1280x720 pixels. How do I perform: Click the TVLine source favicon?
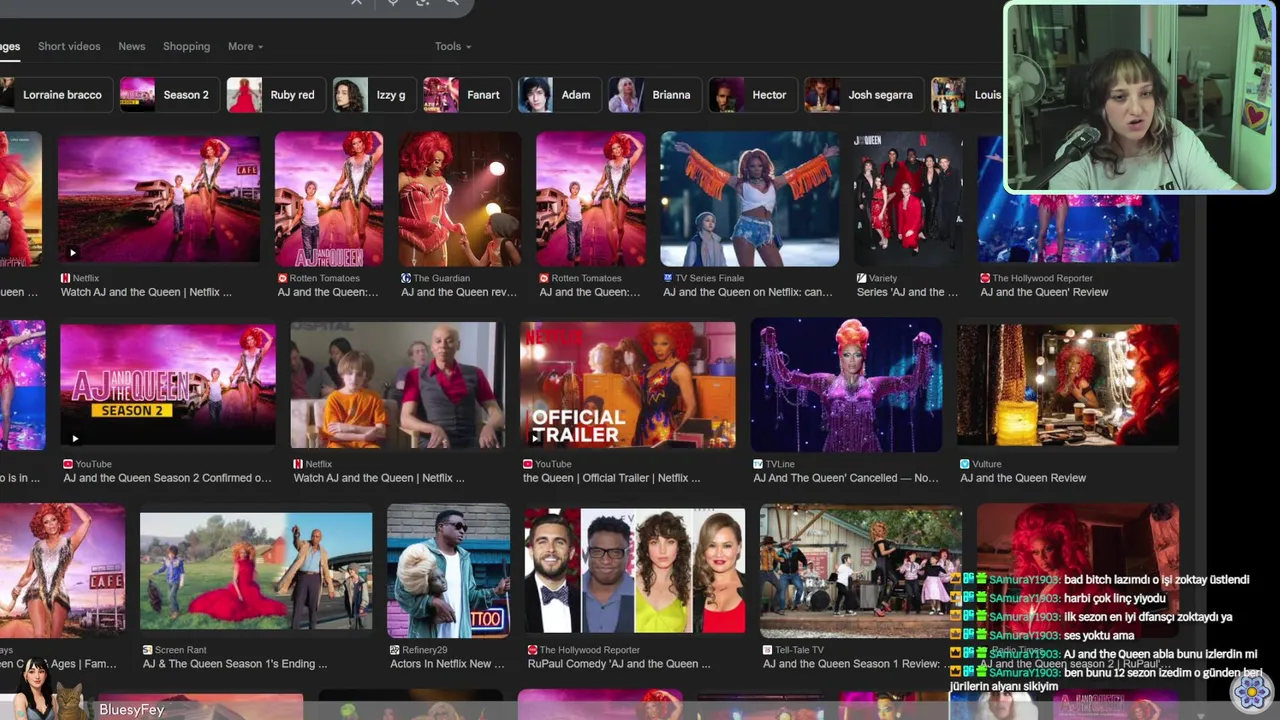coord(758,464)
